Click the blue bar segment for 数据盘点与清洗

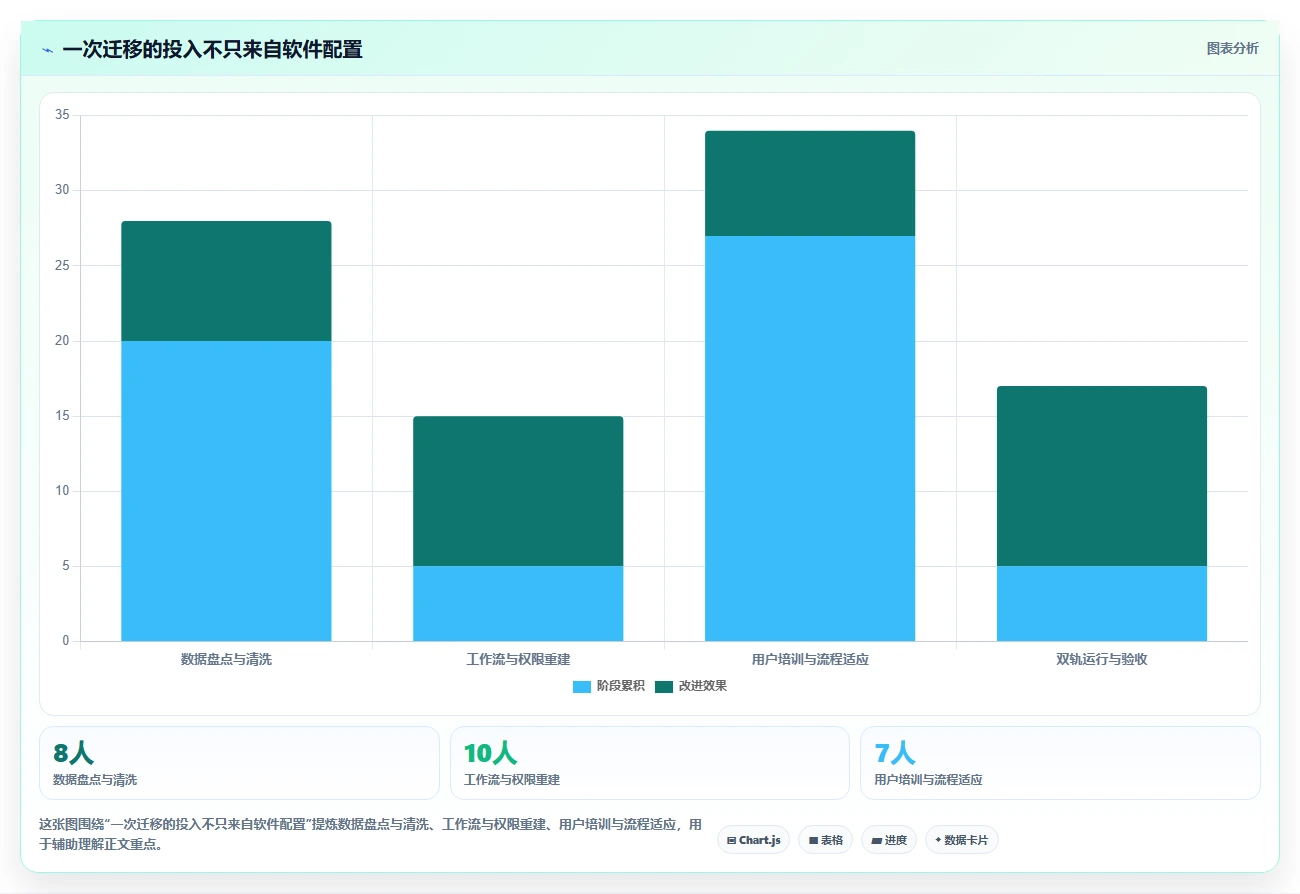point(226,491)
